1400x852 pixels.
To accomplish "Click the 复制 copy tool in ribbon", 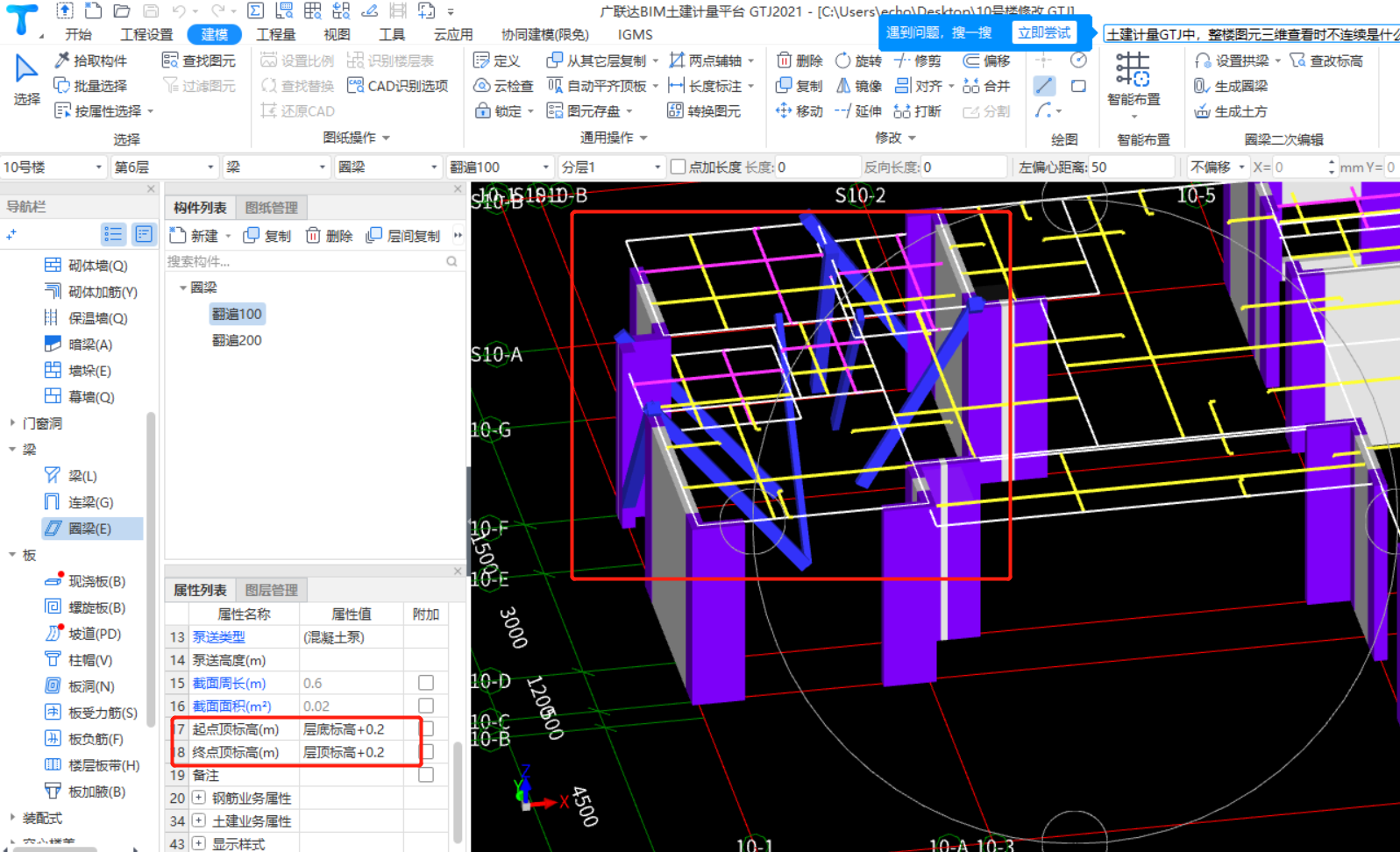I will point(799,86).
